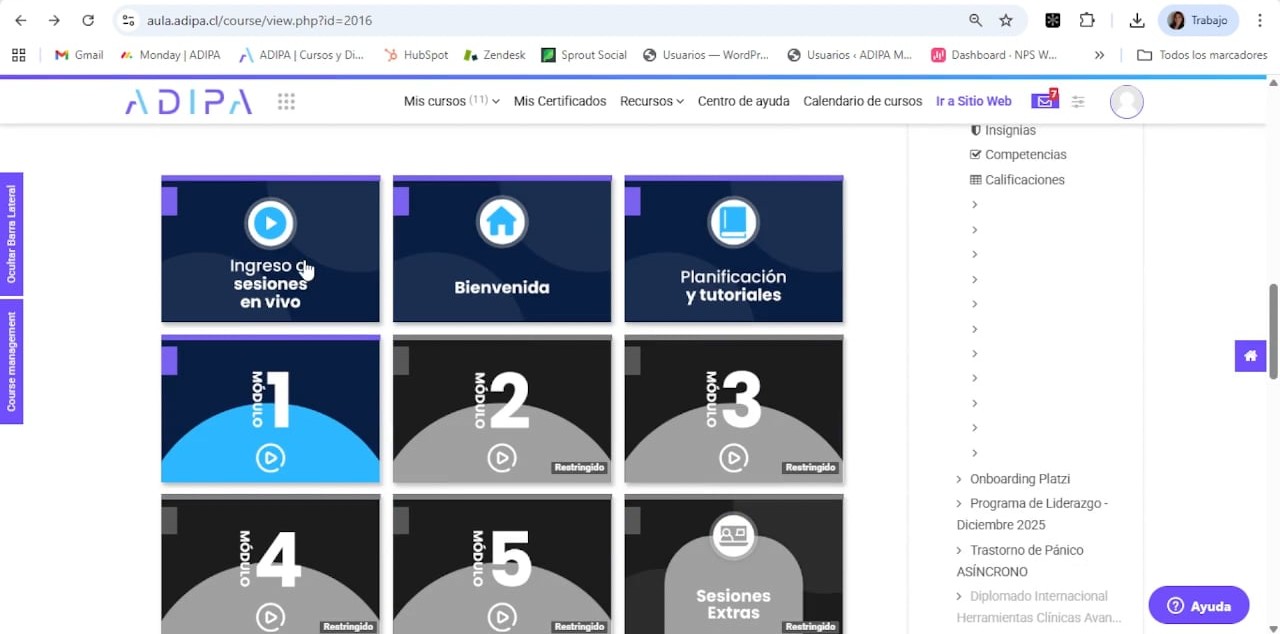
Task: Open the Monday | ADIPA bookmark
Action: (170, 55)
